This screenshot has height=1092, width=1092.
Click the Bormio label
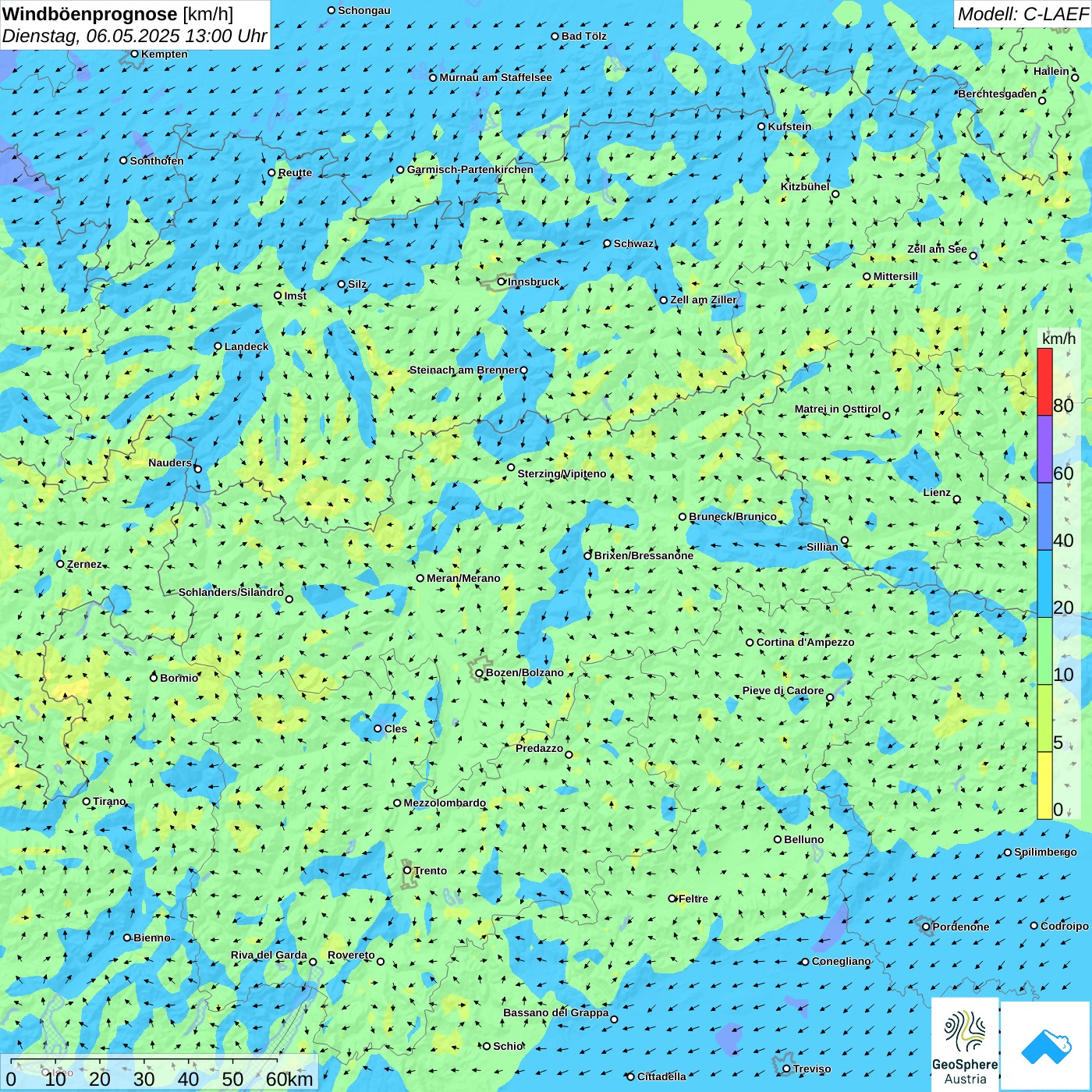179,678
